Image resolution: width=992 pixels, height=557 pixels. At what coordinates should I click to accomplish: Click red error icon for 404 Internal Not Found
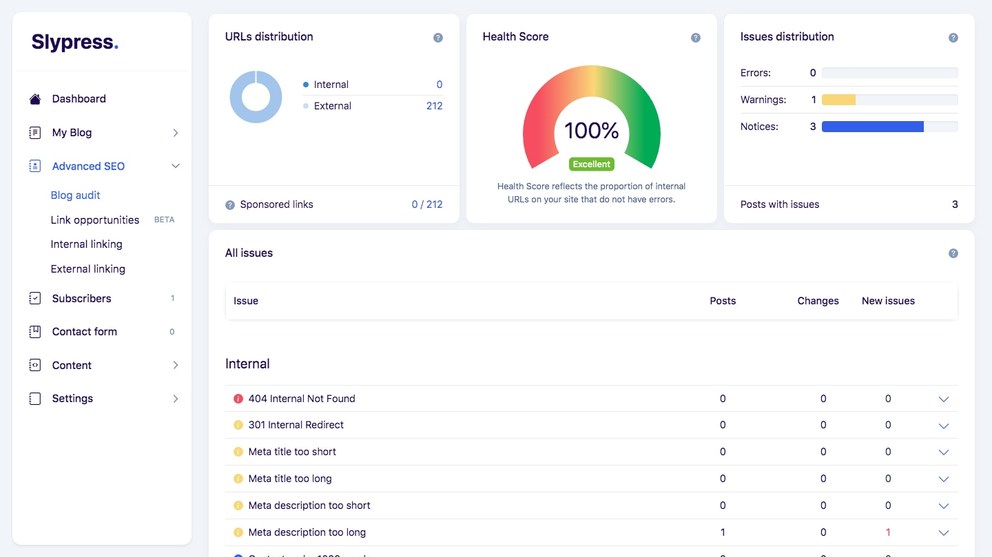pos(238,399)
